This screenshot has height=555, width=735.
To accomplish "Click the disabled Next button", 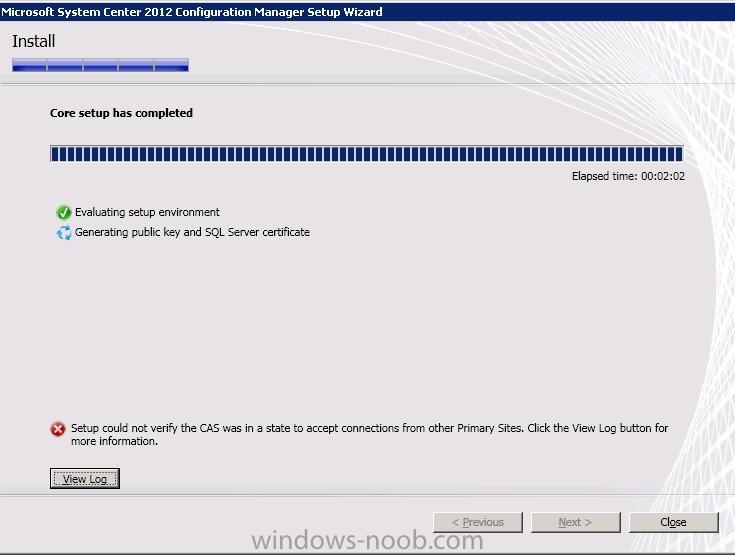I will point(575,522).
